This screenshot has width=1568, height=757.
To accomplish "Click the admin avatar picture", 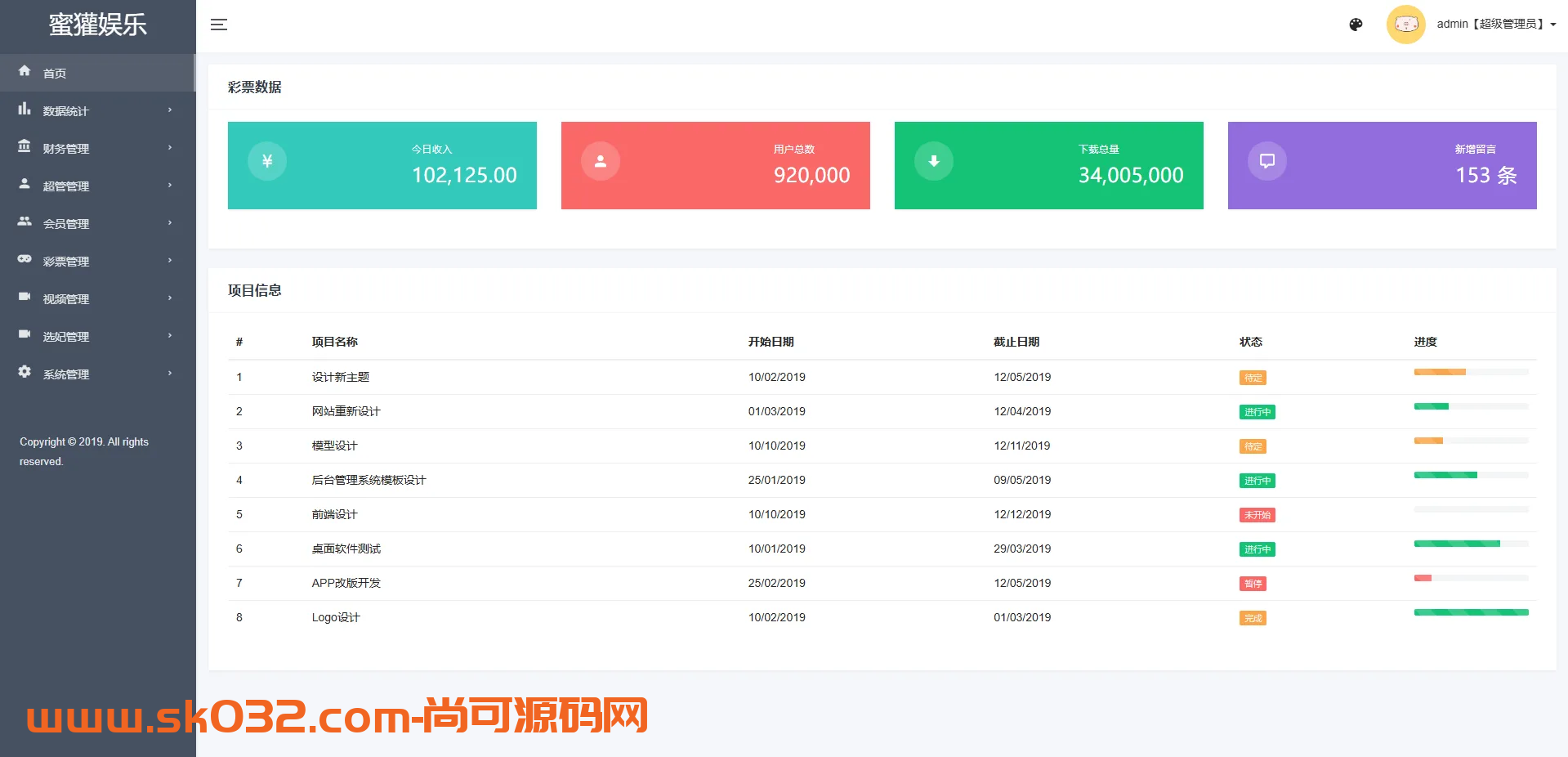I will pyautogui.click(x=1405, y=25).
